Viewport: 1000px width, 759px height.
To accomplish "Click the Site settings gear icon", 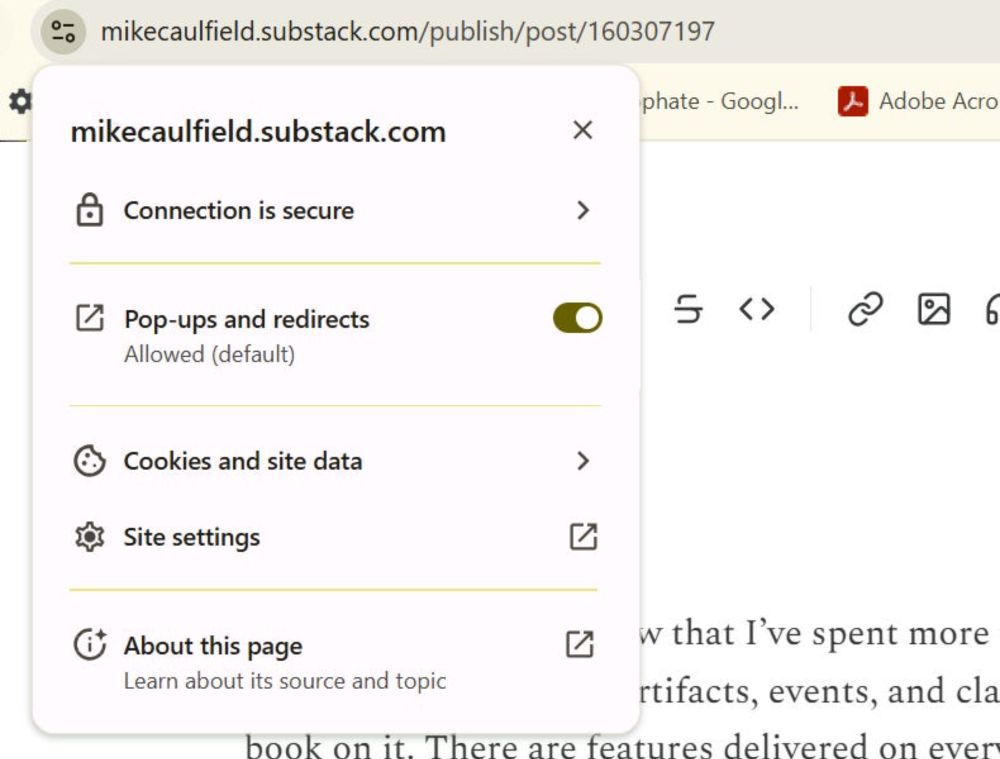I will click(x=90, y=537).
